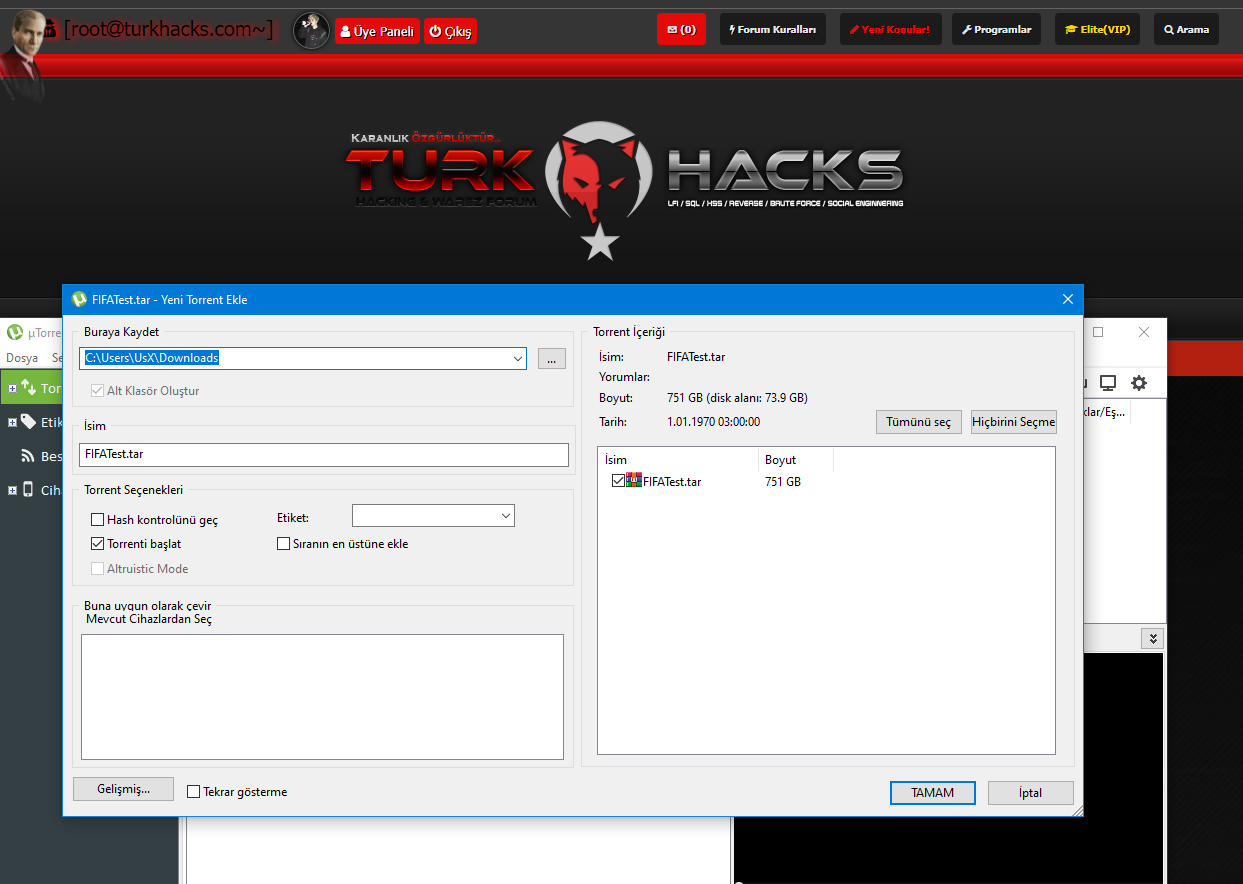Click the Altruistic Mode checkbox
Viewport: 1243px width, 884px height.
tap(98, 568)
